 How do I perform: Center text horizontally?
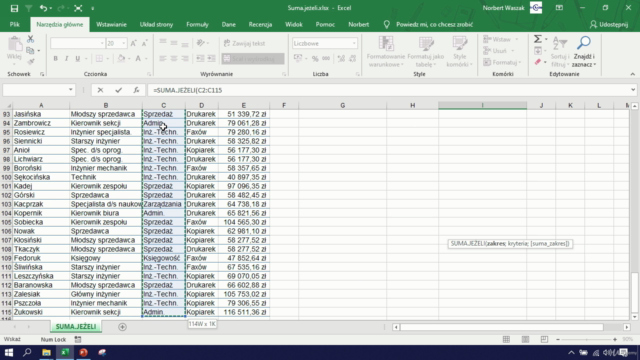[174, 59]
